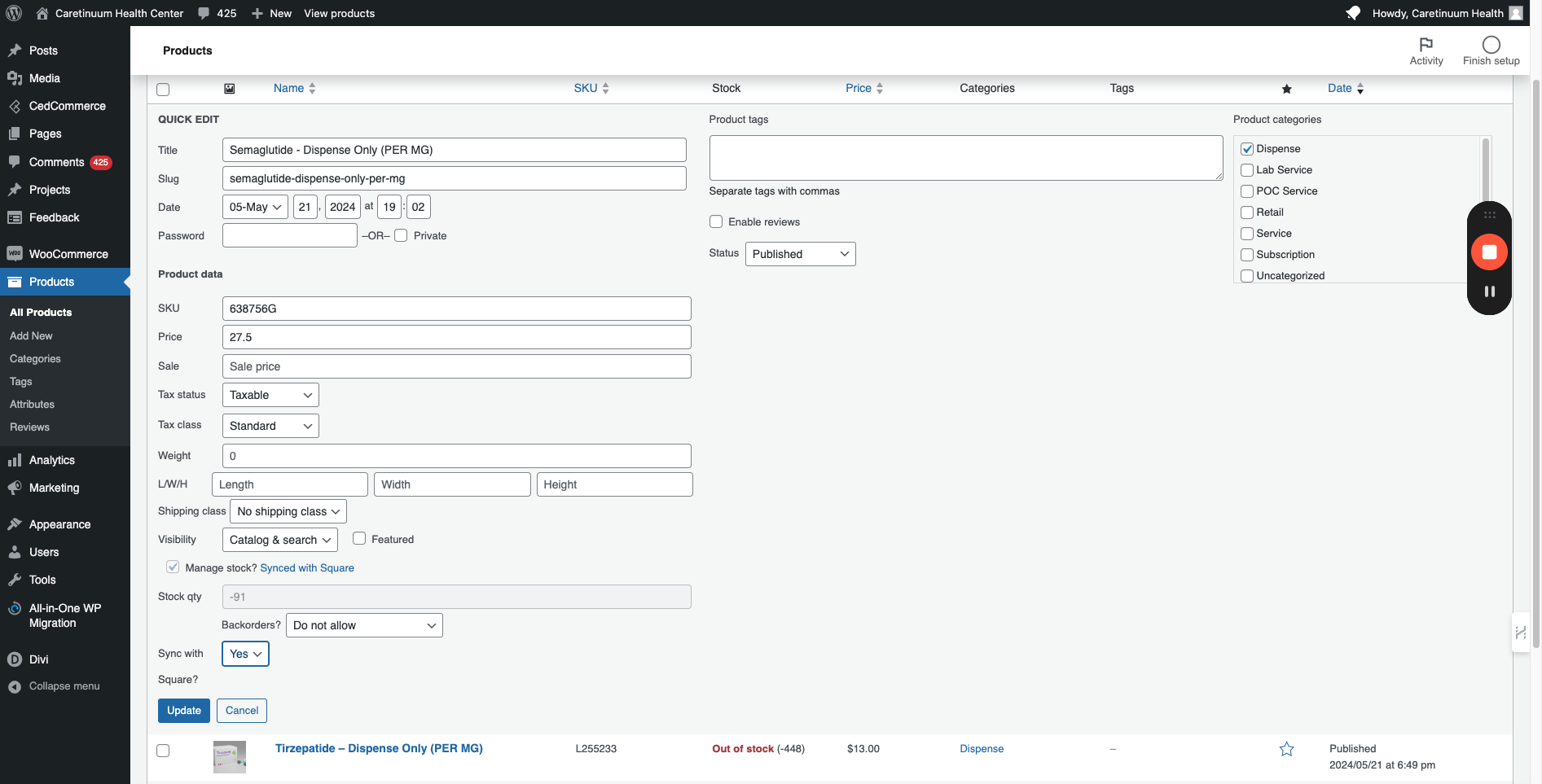Open Attributes submenu item
Screen dimensions: 1542x784
(32, 404)
